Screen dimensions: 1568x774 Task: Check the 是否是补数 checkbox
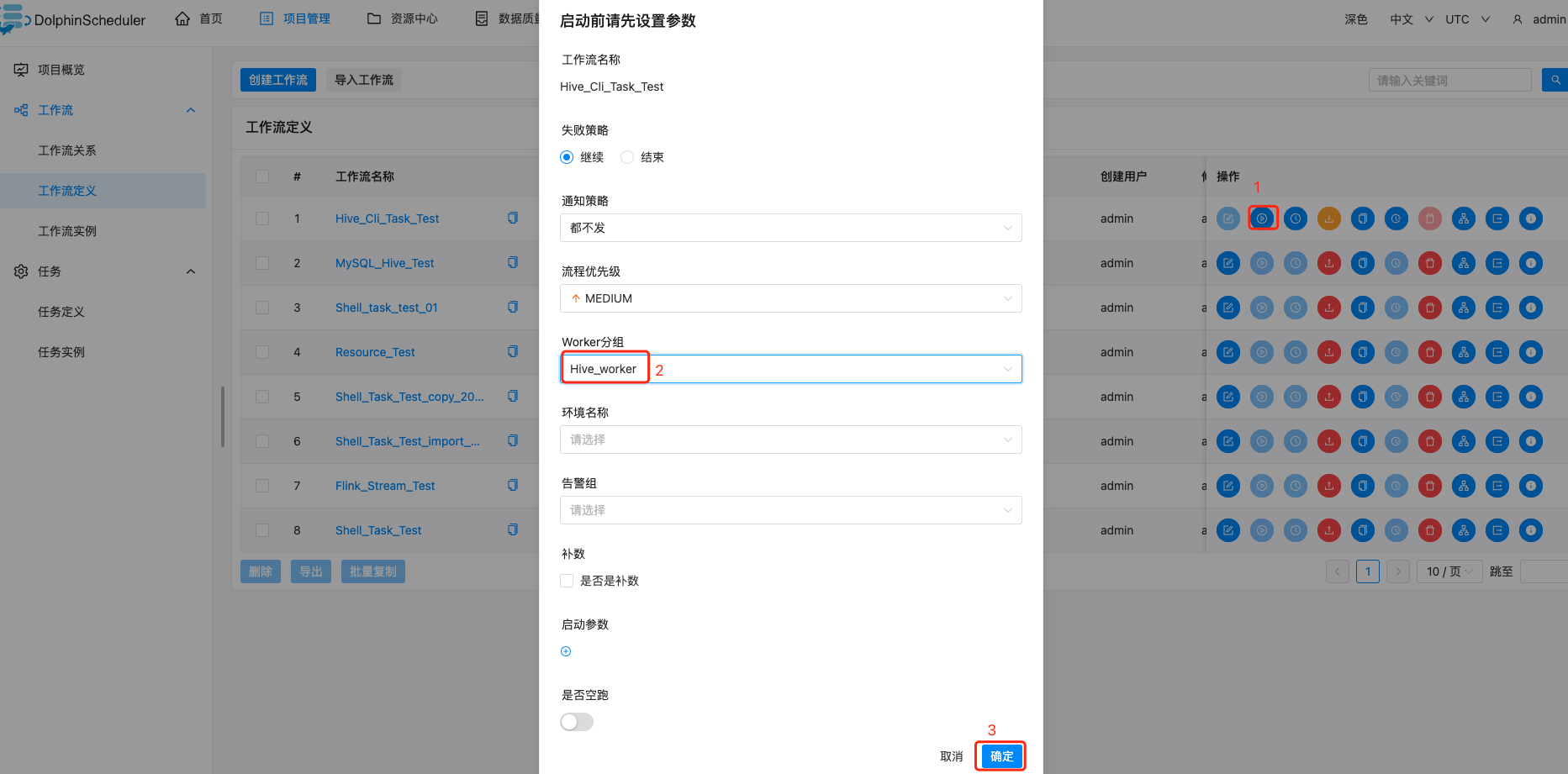pyautogui.click(x=567, y=581)
